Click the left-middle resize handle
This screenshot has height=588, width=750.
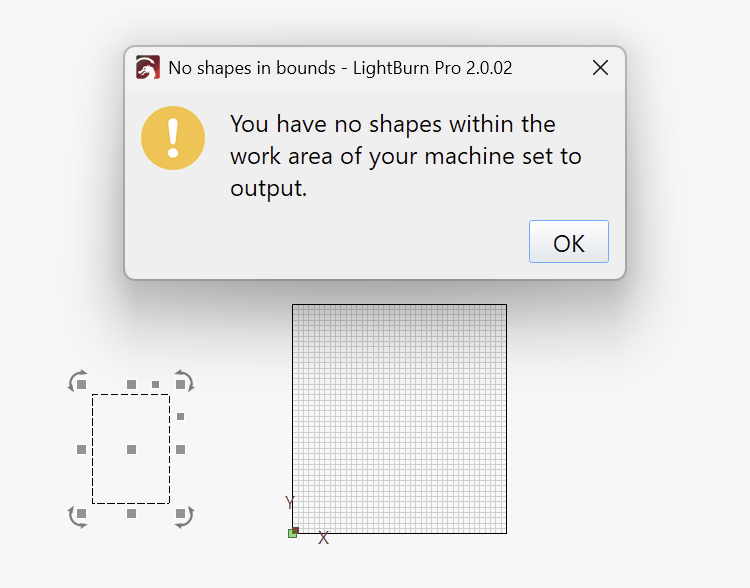coord(81,450)
